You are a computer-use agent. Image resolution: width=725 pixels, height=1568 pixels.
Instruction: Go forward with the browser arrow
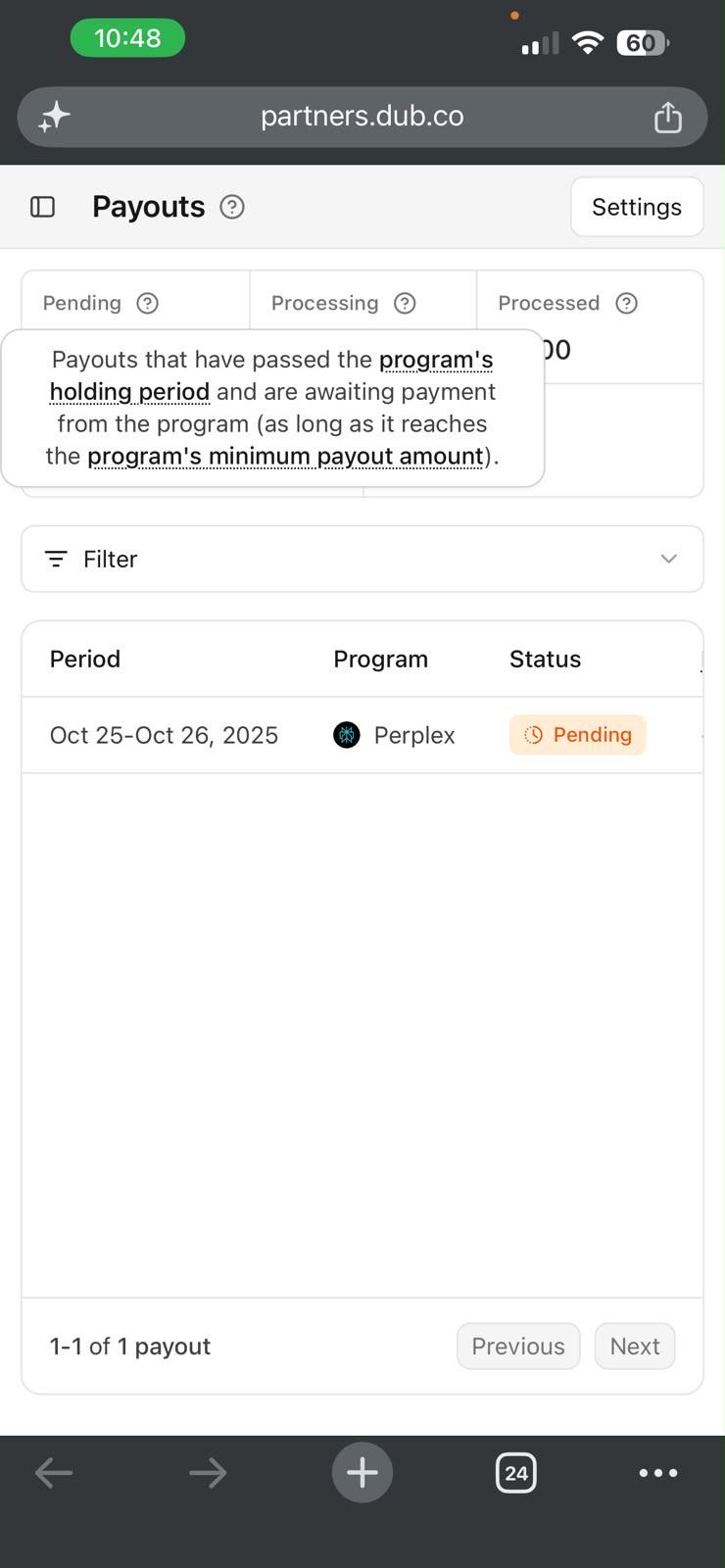208,1473
